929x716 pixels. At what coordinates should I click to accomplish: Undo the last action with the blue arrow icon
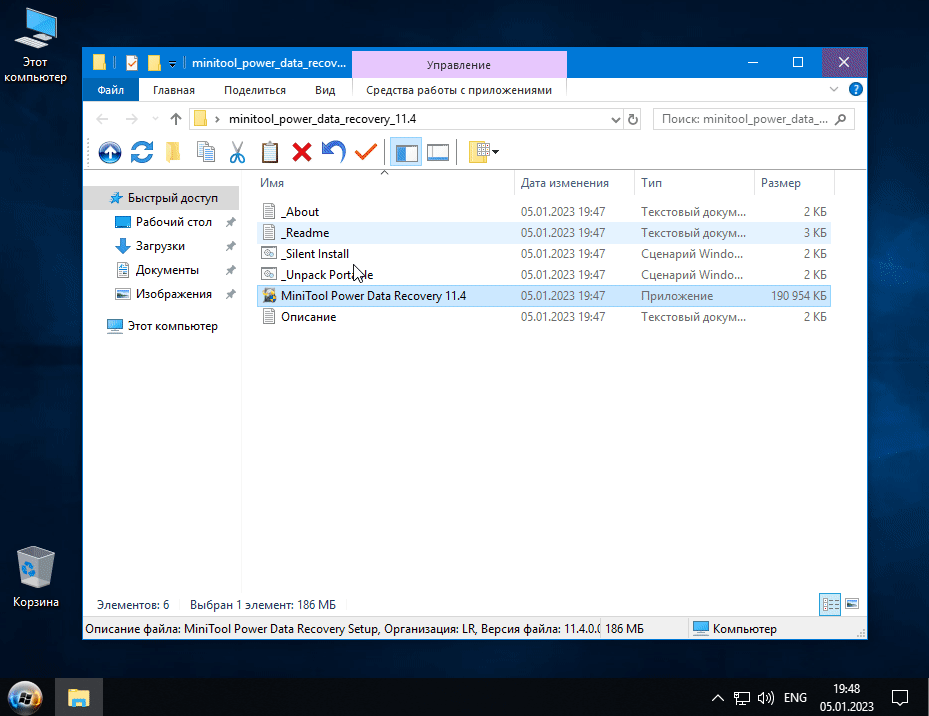334,152
